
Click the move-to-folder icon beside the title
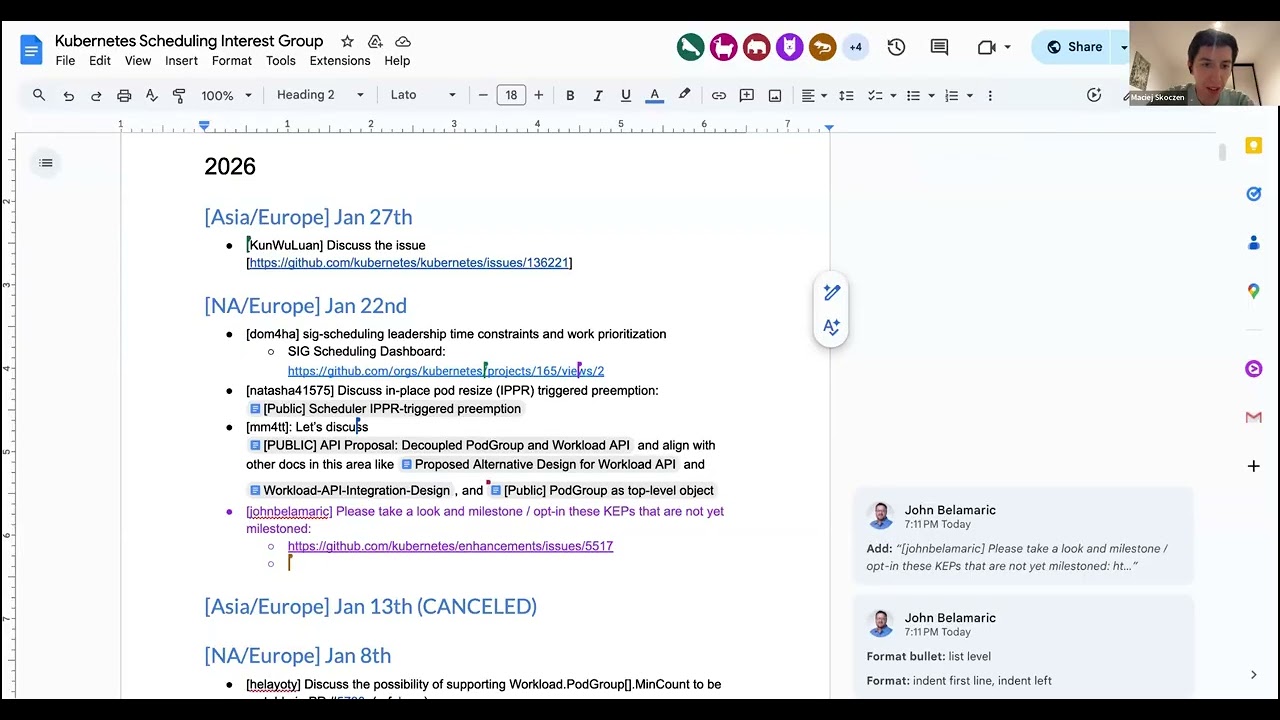coord(375,42)
